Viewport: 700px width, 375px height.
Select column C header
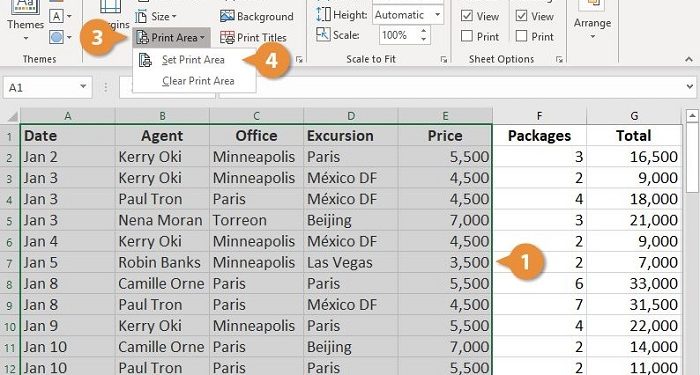[x=257, y=116]
